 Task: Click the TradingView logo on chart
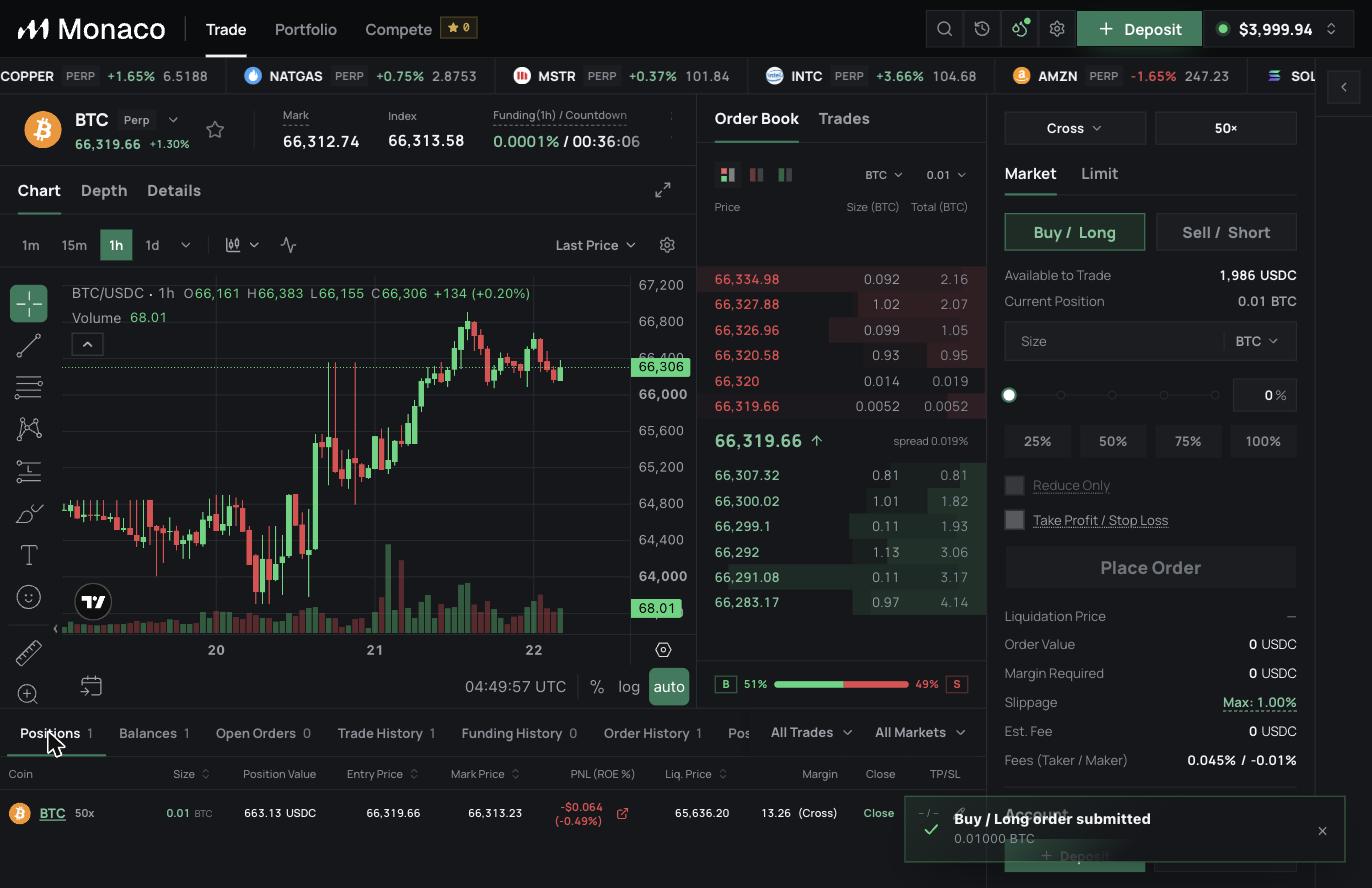click(x=93, y=602)
